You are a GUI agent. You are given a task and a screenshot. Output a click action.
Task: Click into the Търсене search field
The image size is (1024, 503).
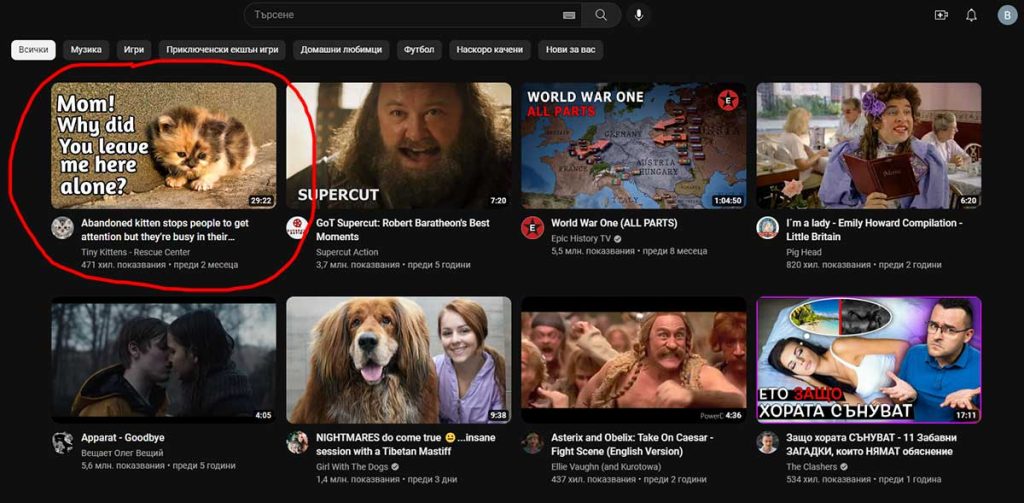[x=400, y=15]
